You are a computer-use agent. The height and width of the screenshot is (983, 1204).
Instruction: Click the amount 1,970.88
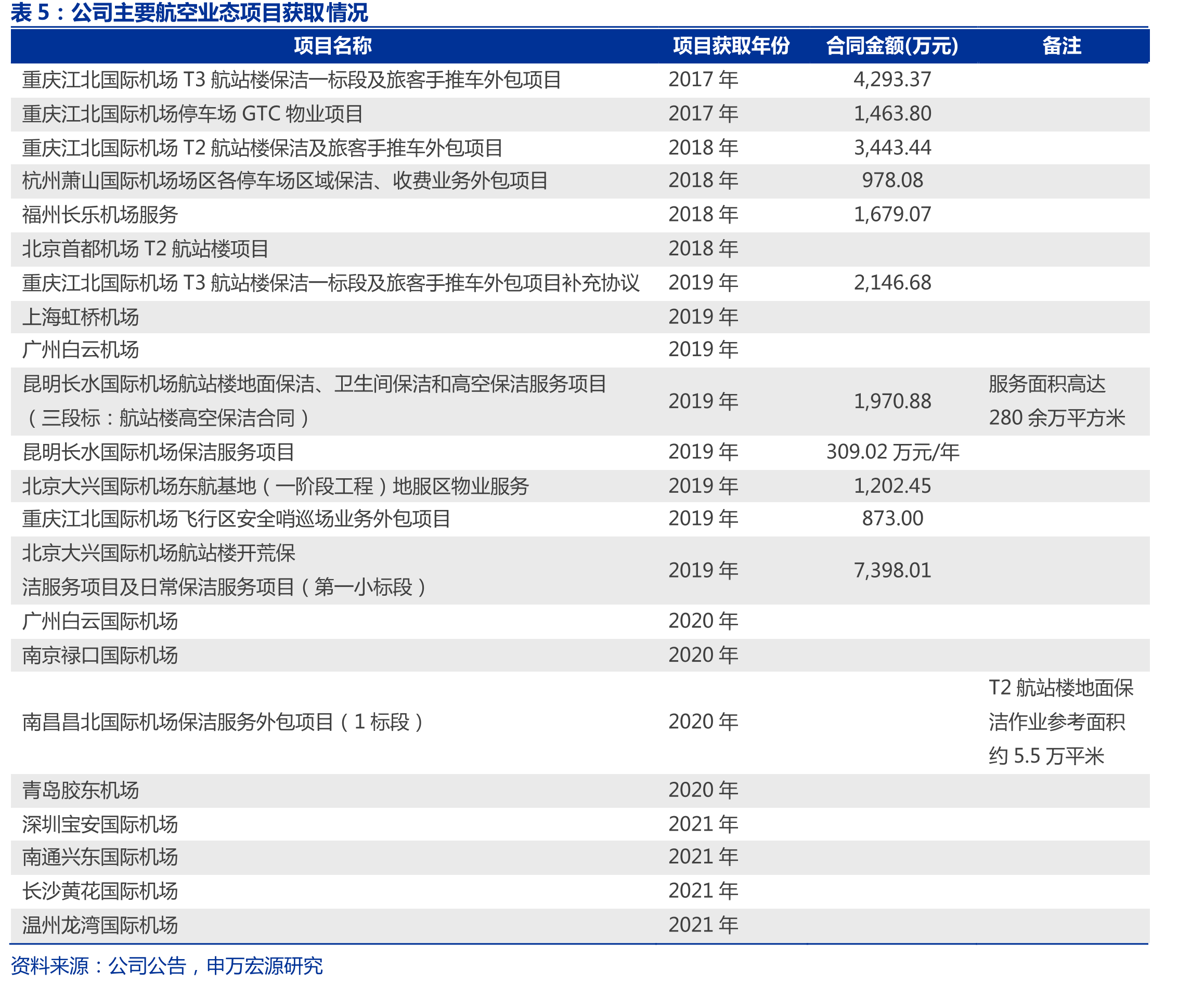tap(892, 401)
